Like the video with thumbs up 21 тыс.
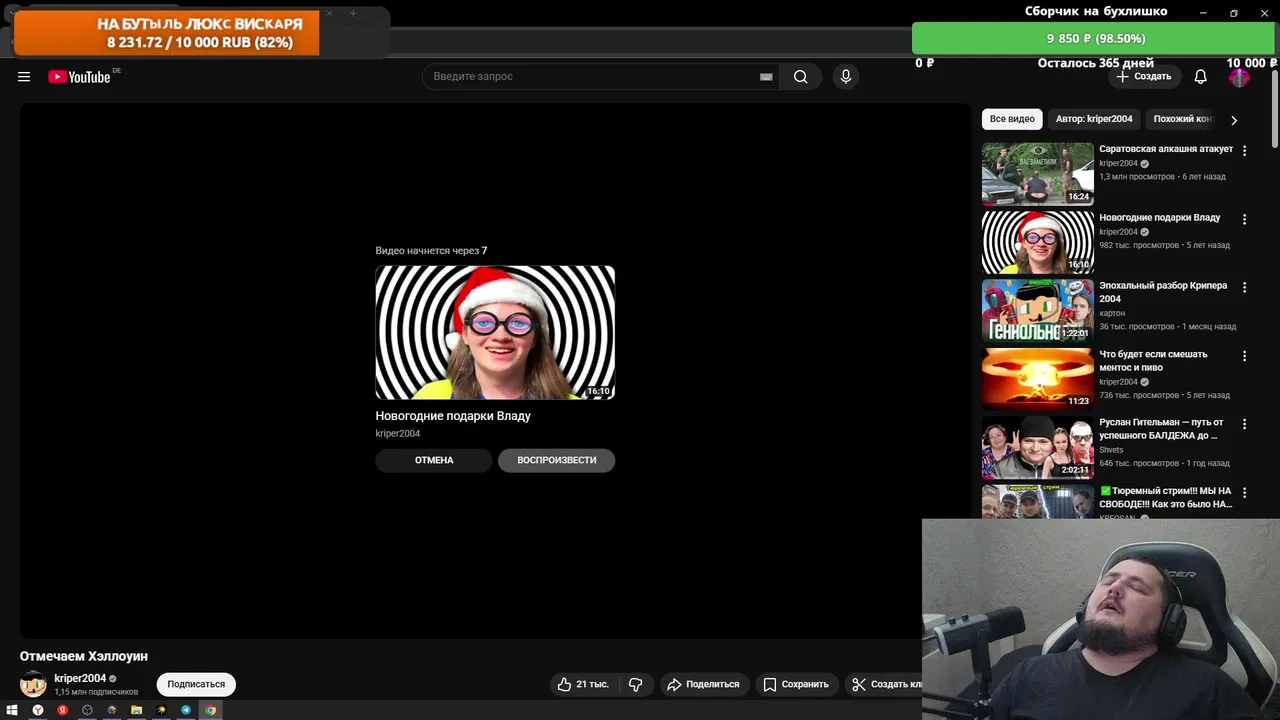Viewport: 1280px width, 720px height. tap(583, 684)
